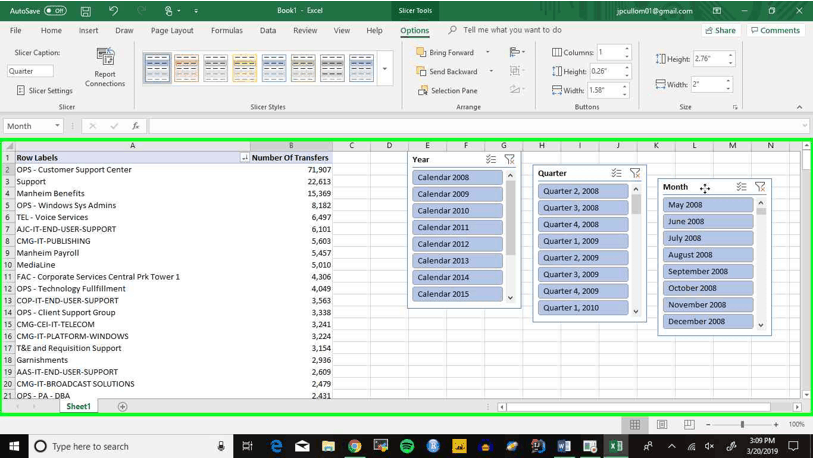Open the Selection Pane

448,90
